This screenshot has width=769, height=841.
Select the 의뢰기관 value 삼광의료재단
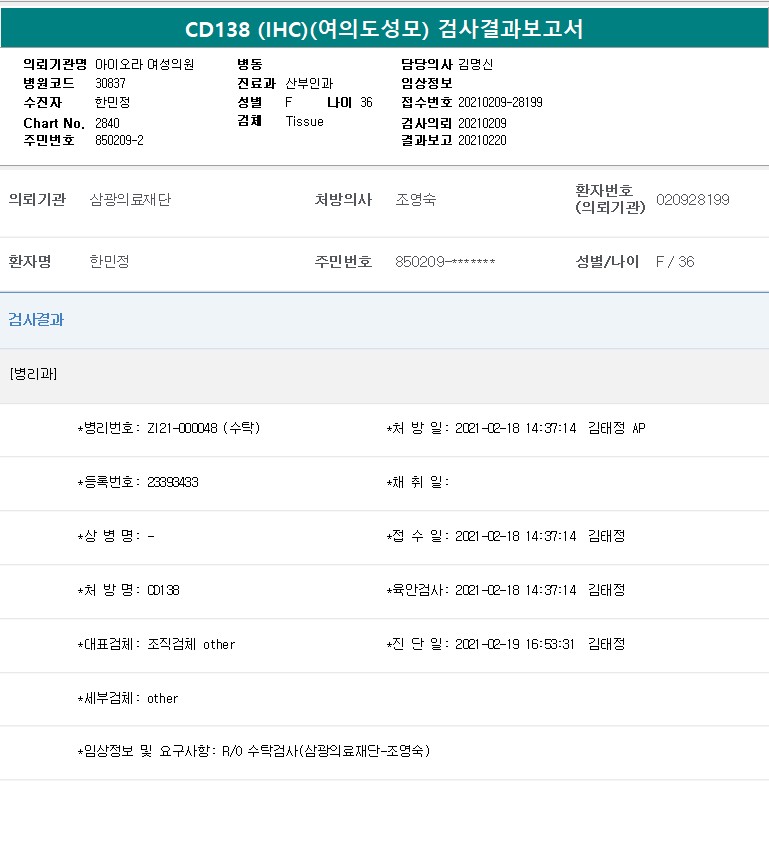pos(130,200)
